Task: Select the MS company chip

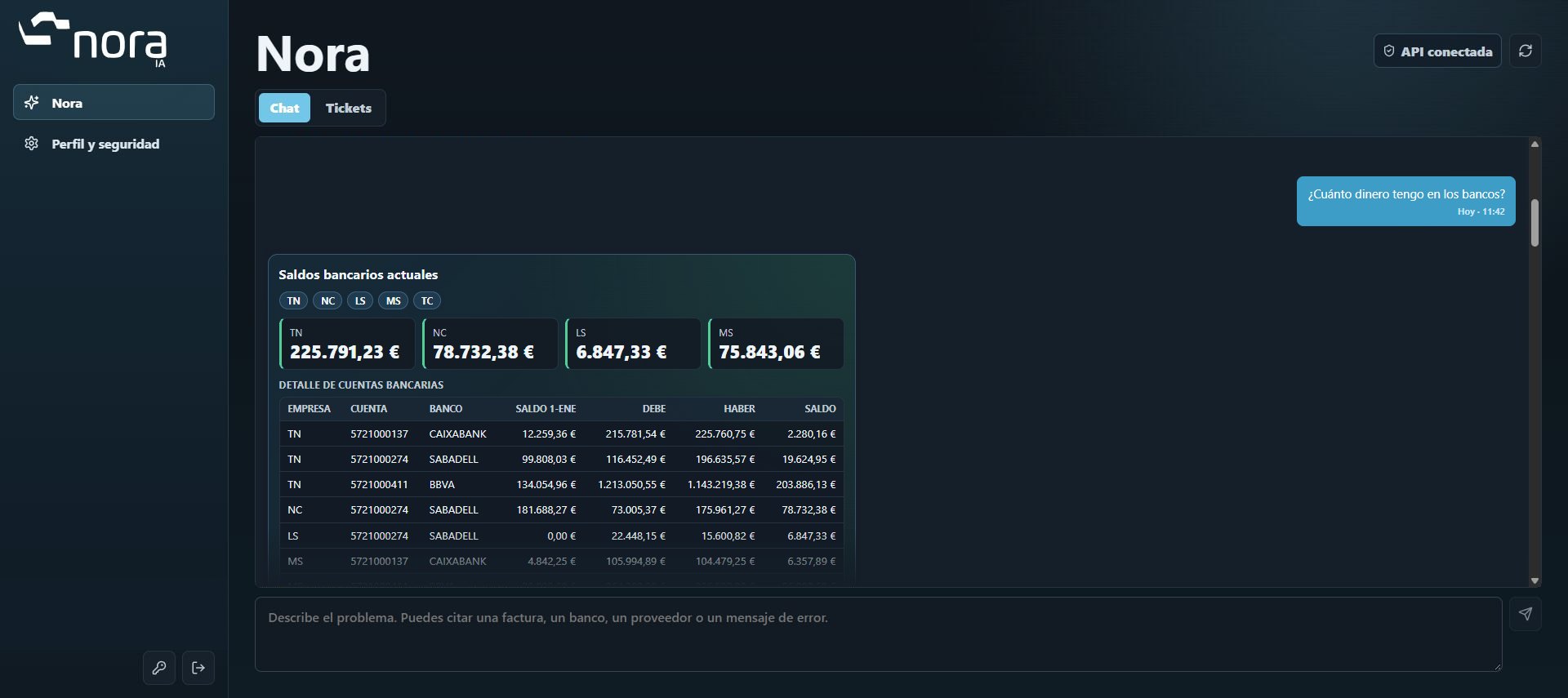Action: (394, 300)
